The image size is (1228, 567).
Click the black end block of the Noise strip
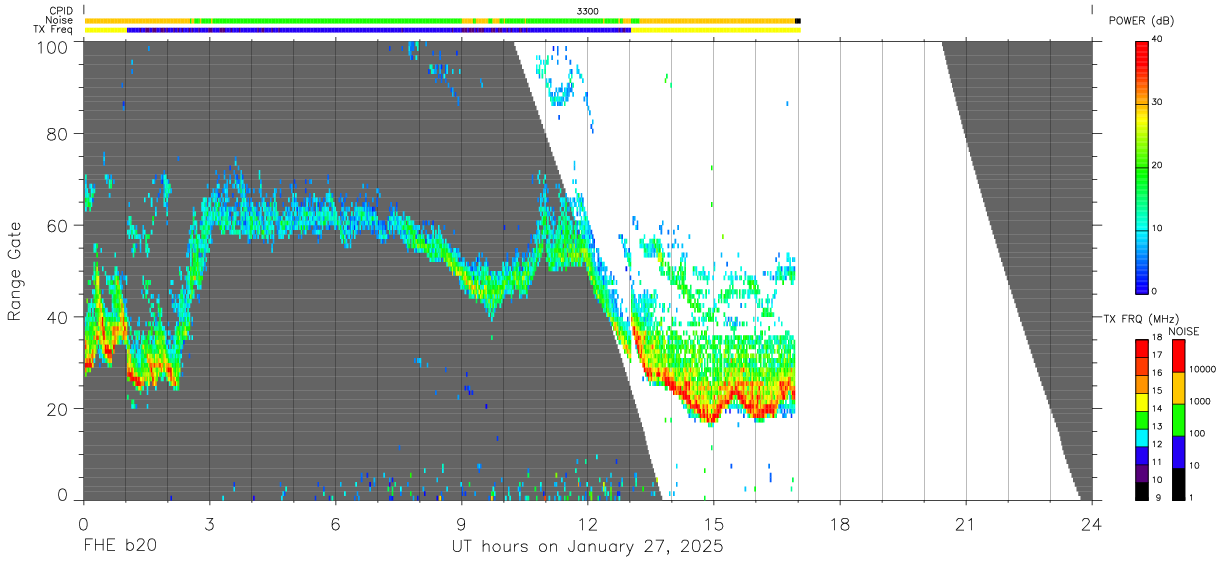tap(798, 20)
